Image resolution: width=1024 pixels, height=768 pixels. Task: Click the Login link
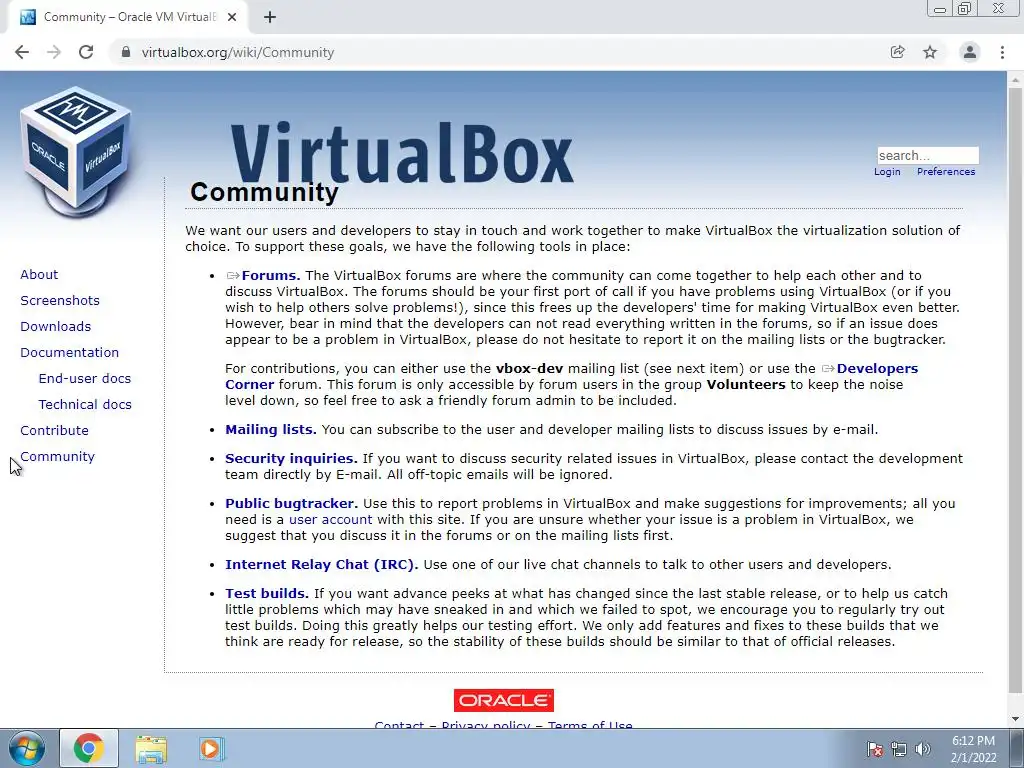(887, 172)
